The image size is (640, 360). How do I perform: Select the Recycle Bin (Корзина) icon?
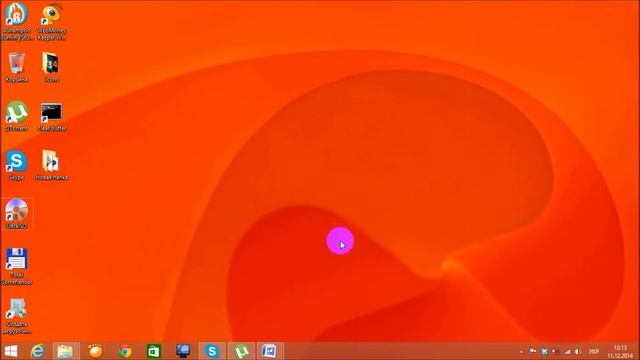16,67
